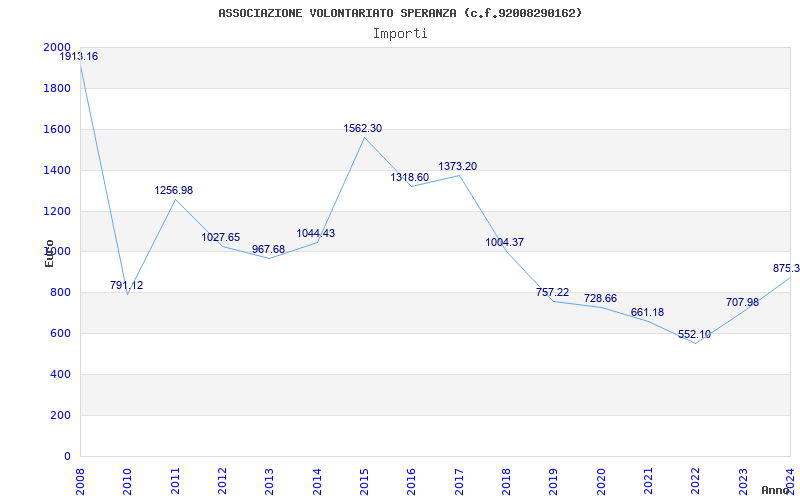The width and height of the screenshot is (800, 500).
Task: Click the 2000 y-axis tick label
Action: click(x=57, y=47)
